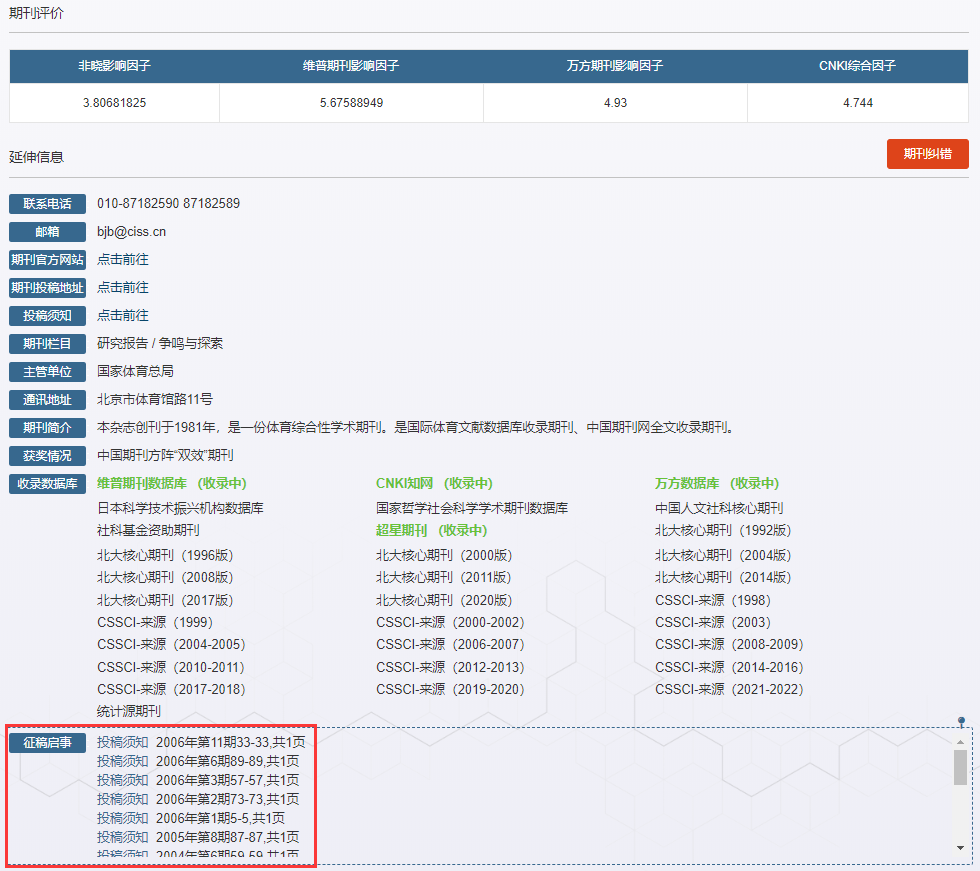Image resolution: width=980 pixels, height=871 pixels.
Task: Click the 征稿启事 label tag
Action: click(x=47, y=743)
